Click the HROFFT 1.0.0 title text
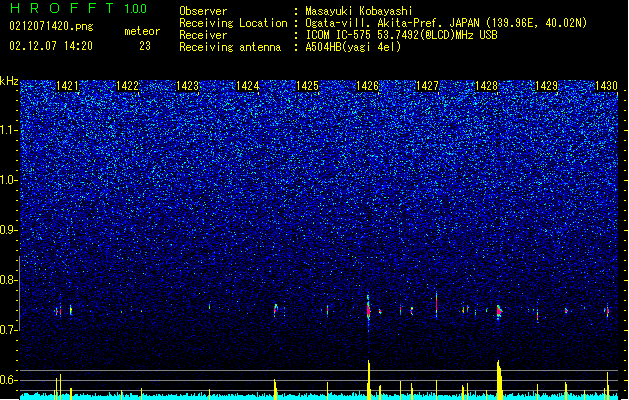 click(79, 8)
